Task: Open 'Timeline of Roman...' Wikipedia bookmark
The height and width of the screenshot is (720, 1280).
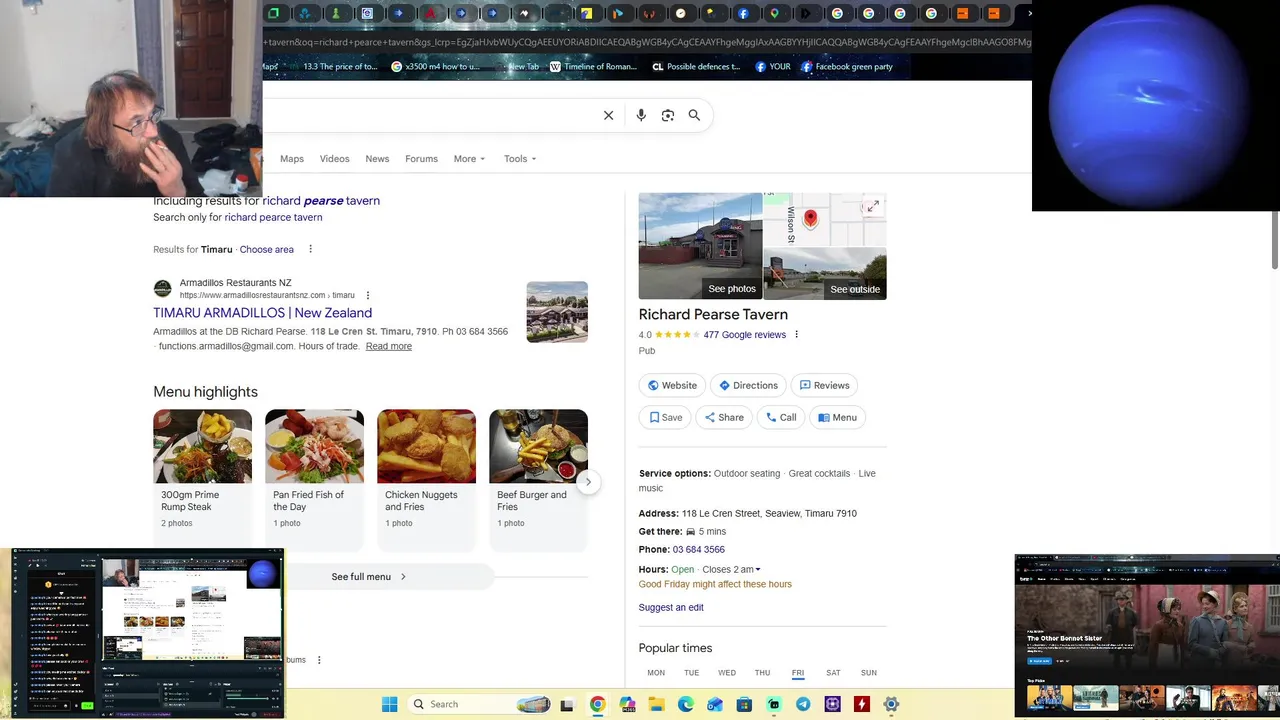Action: coord(593,67)
